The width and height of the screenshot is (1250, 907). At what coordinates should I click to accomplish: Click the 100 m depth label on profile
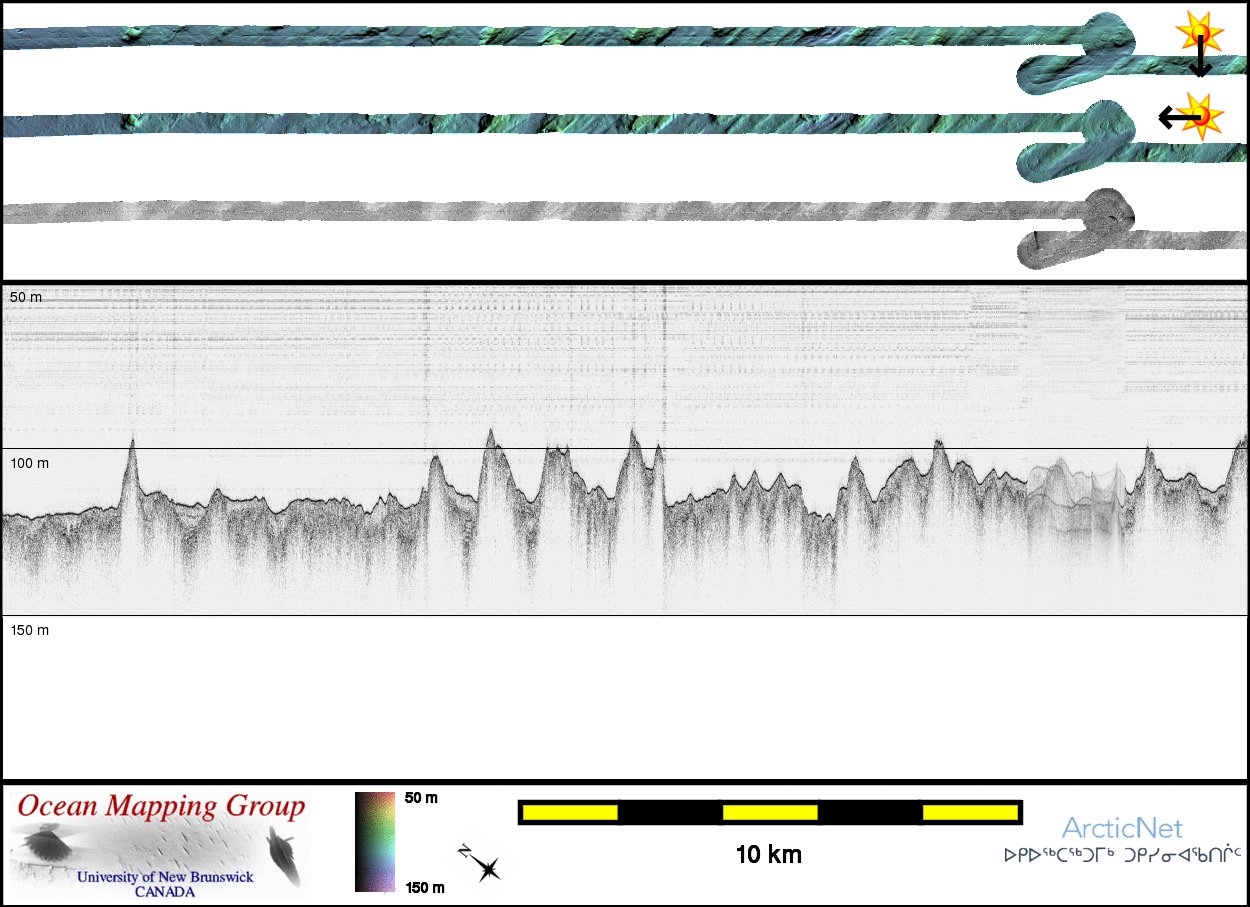click(29, 463)
